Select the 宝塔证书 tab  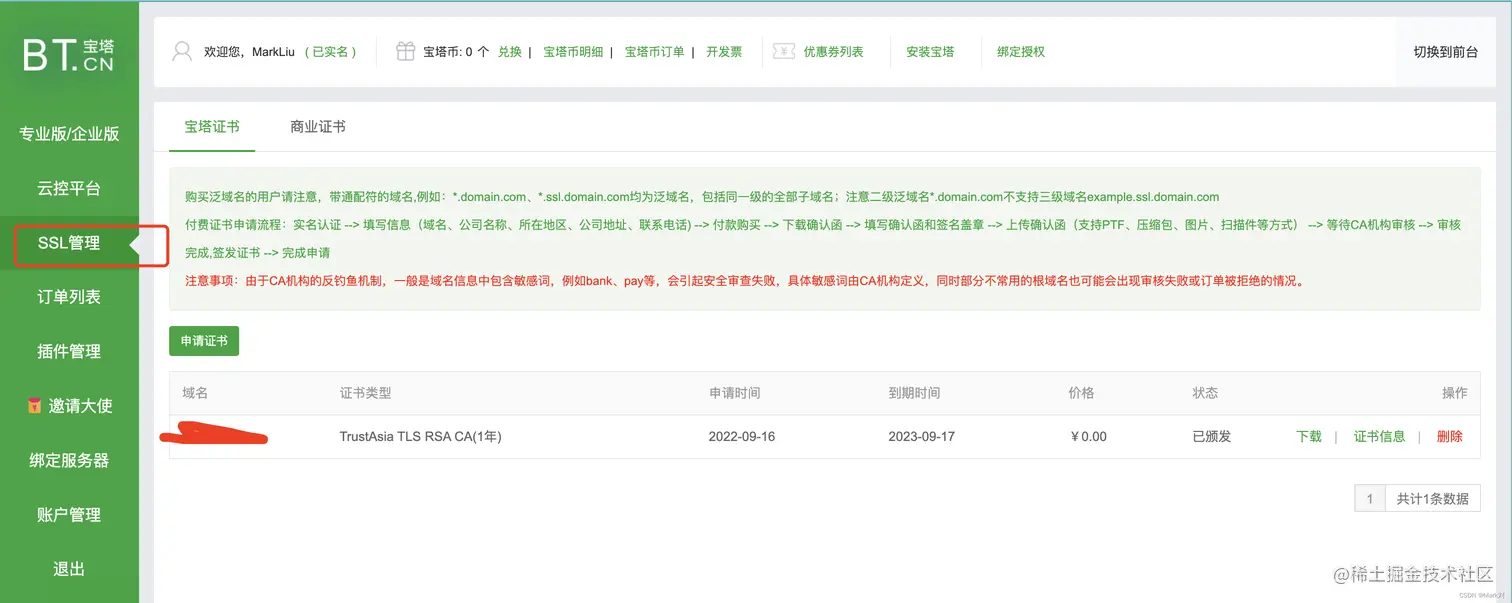click(x=212, y=127)
